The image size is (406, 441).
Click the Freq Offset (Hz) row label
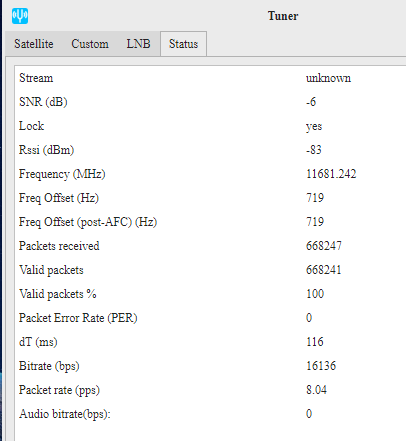coord(59,198)
